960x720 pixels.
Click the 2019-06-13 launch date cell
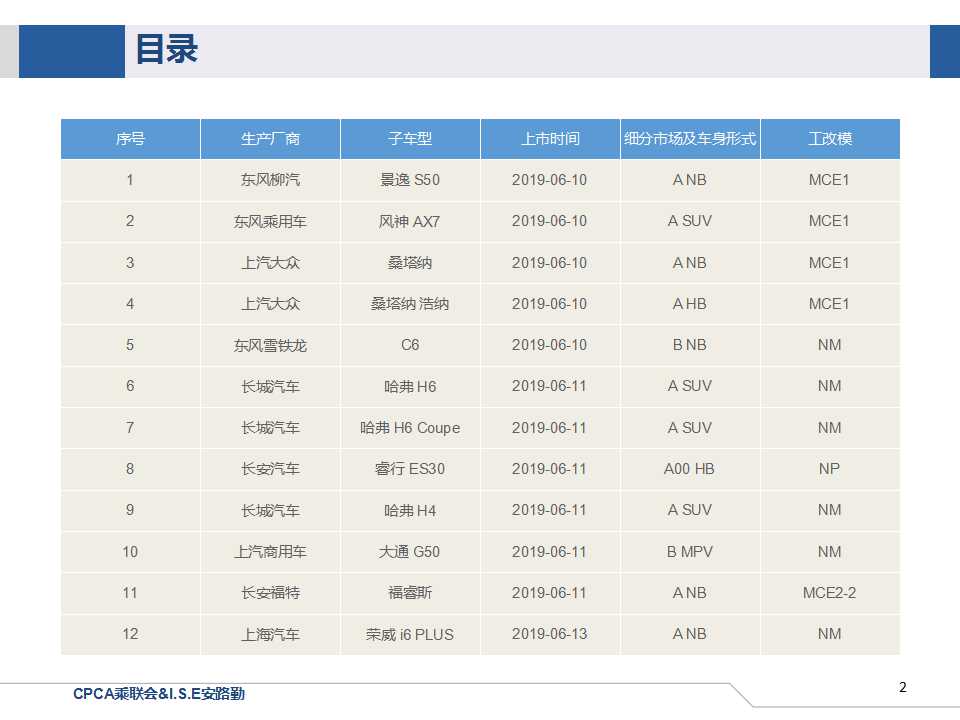550,634
